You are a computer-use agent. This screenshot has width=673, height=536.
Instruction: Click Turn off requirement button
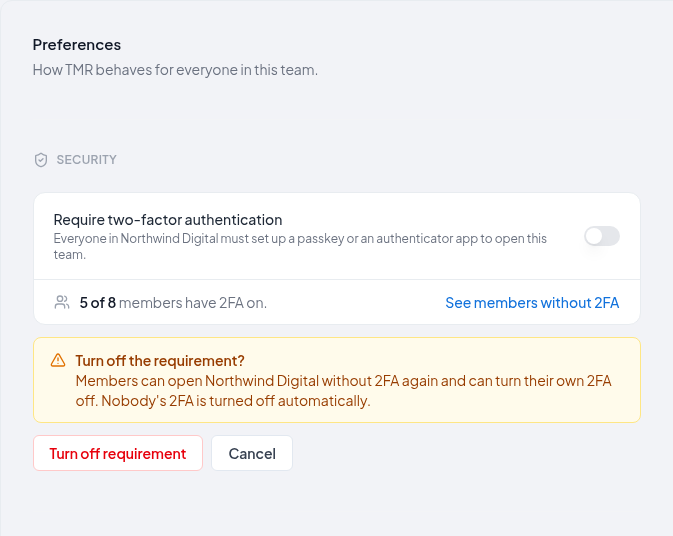(x=118, y=453)
